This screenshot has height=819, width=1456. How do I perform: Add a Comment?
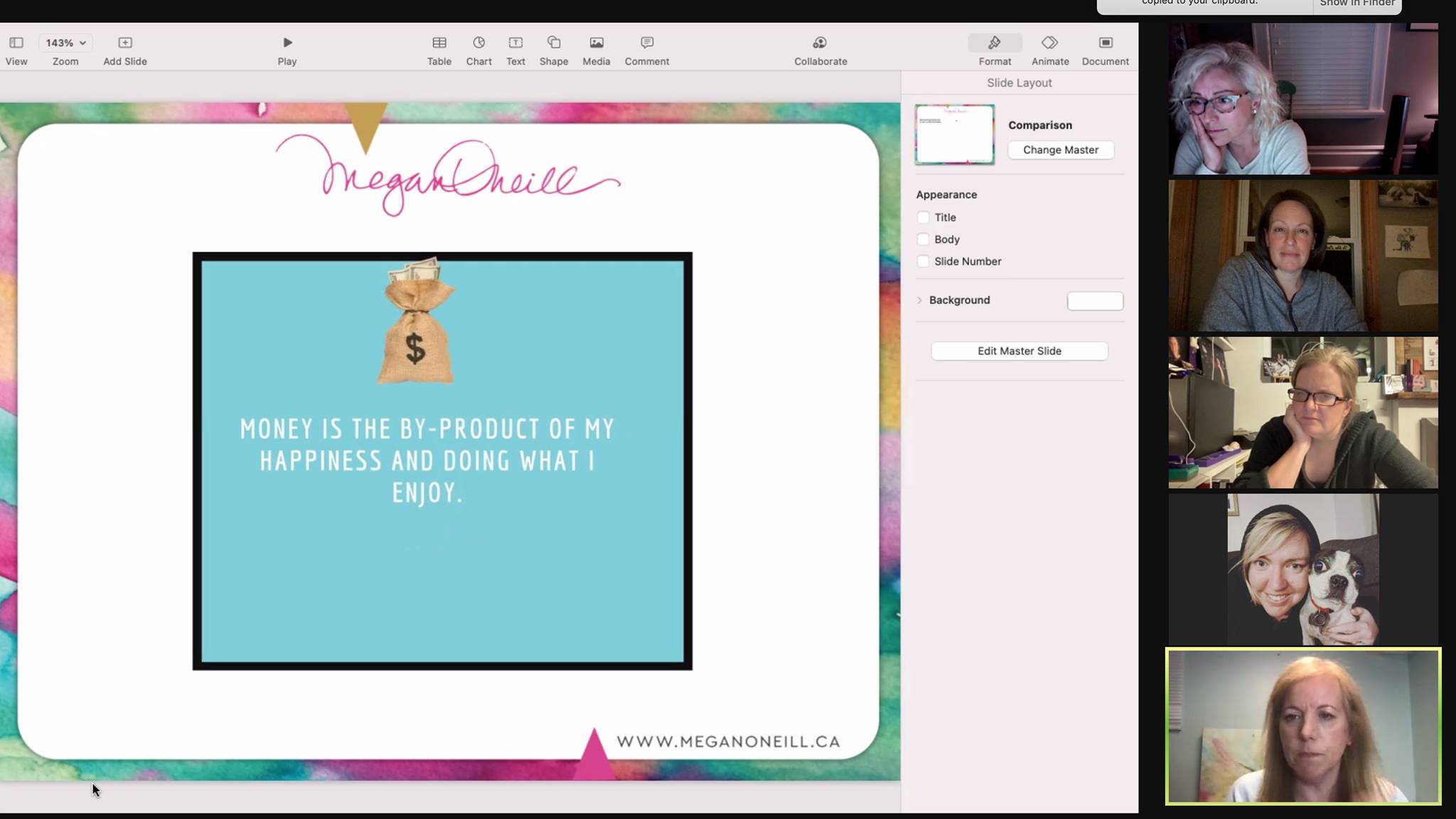pyautogui.click(x=647, y=51)
